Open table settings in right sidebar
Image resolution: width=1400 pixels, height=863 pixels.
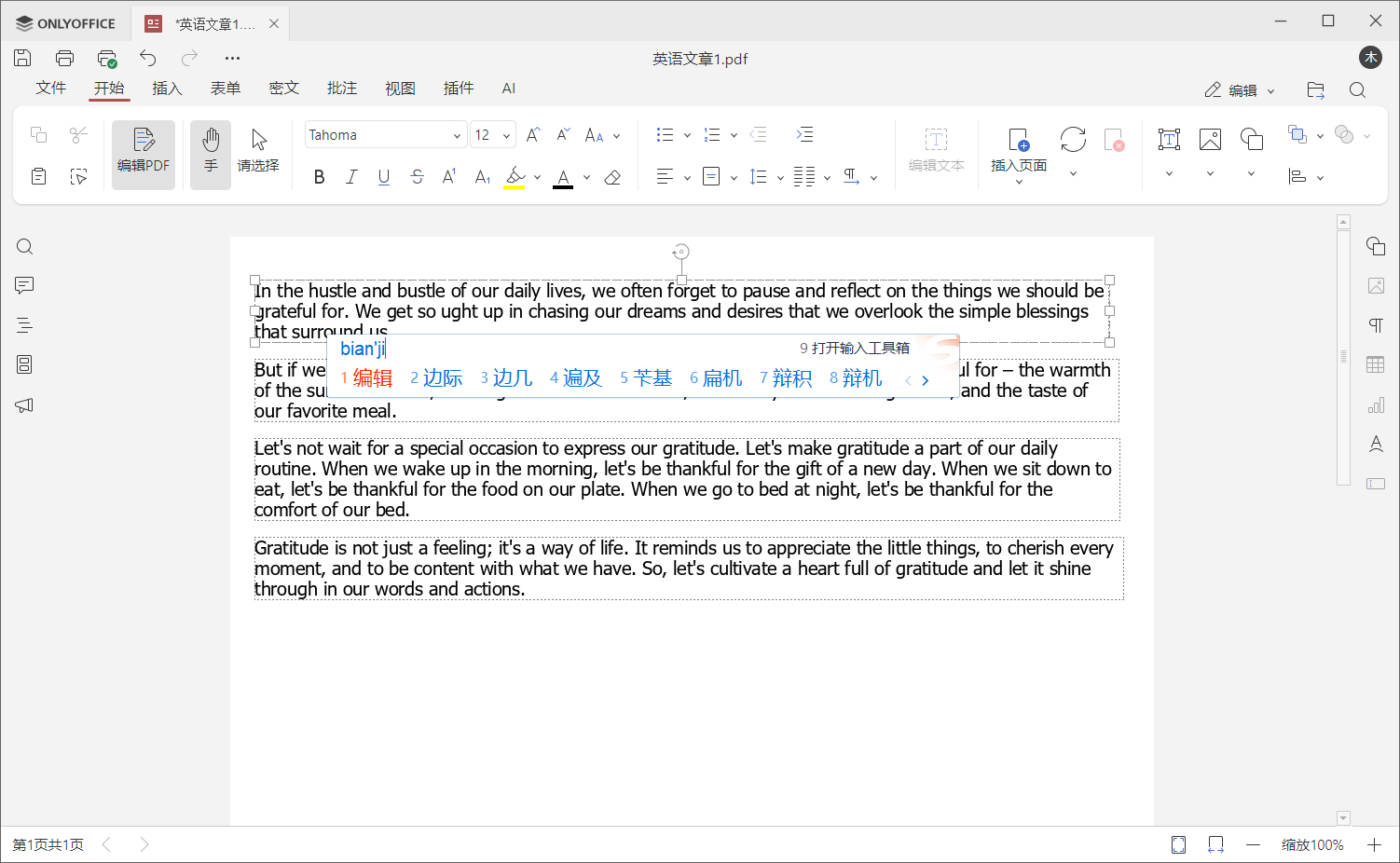(1377, 363)
